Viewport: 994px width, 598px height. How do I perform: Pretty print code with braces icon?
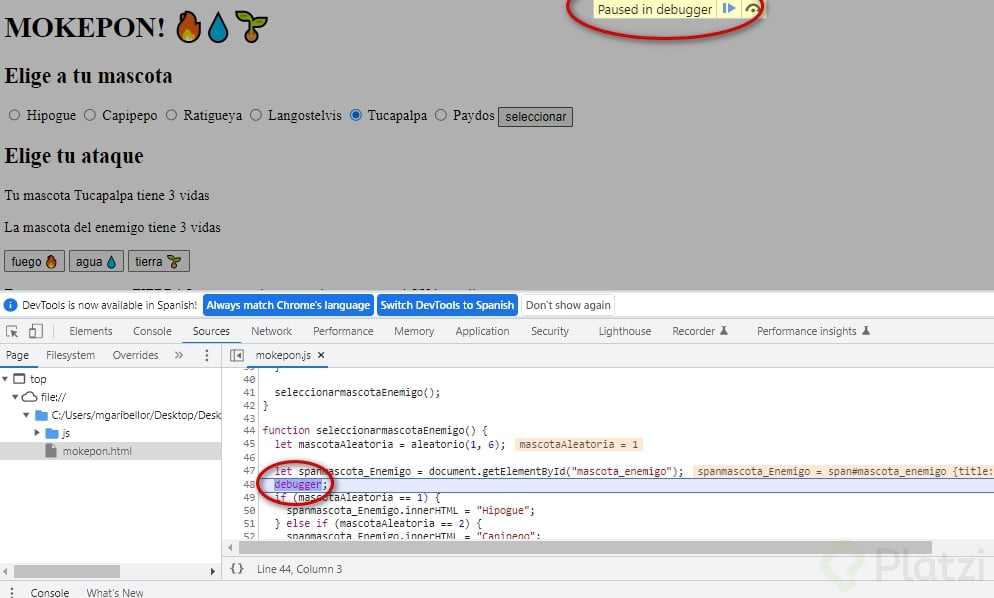[x=236, y=569]
